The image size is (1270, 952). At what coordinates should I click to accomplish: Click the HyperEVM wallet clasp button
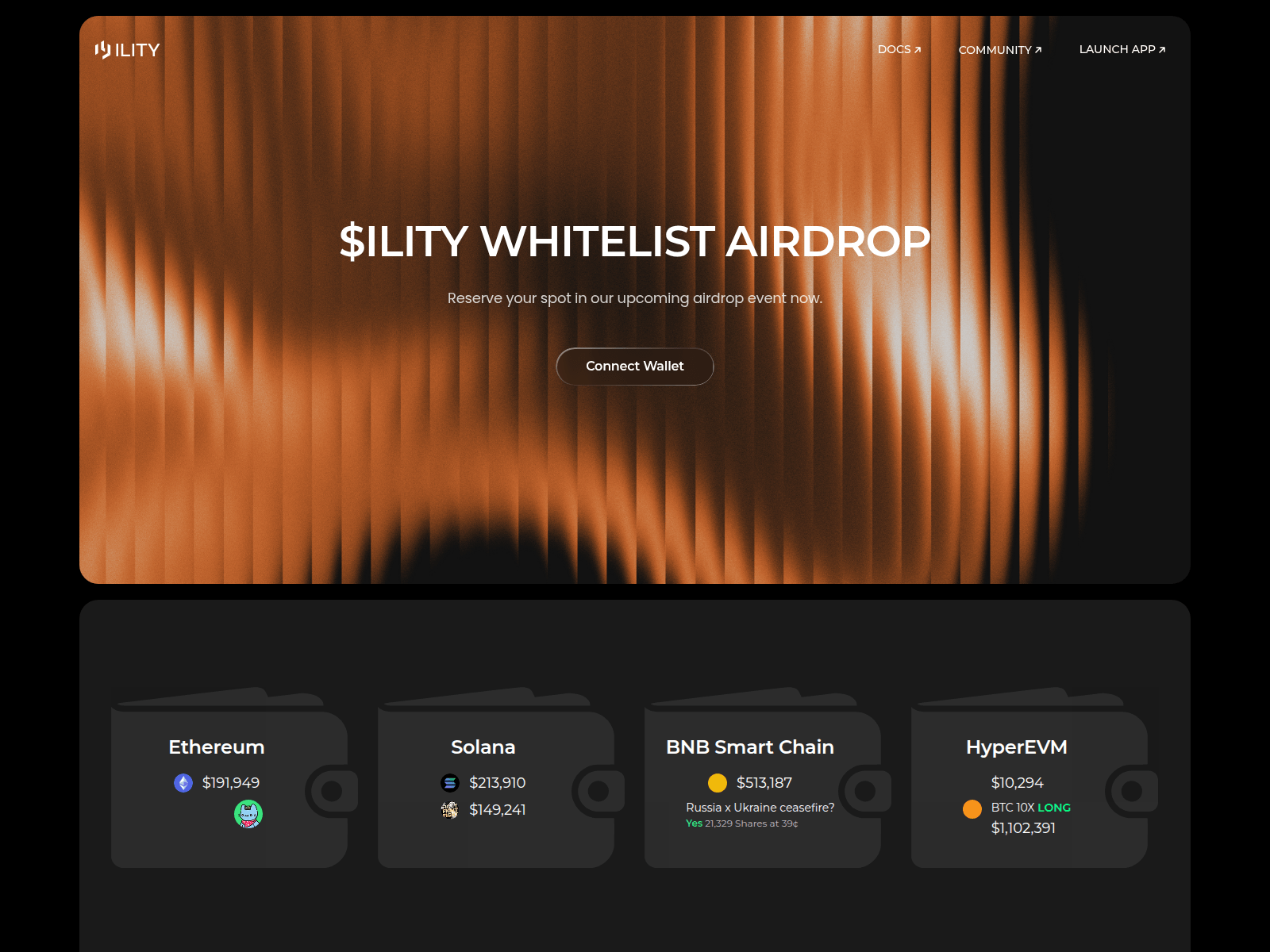point(1132,791)
